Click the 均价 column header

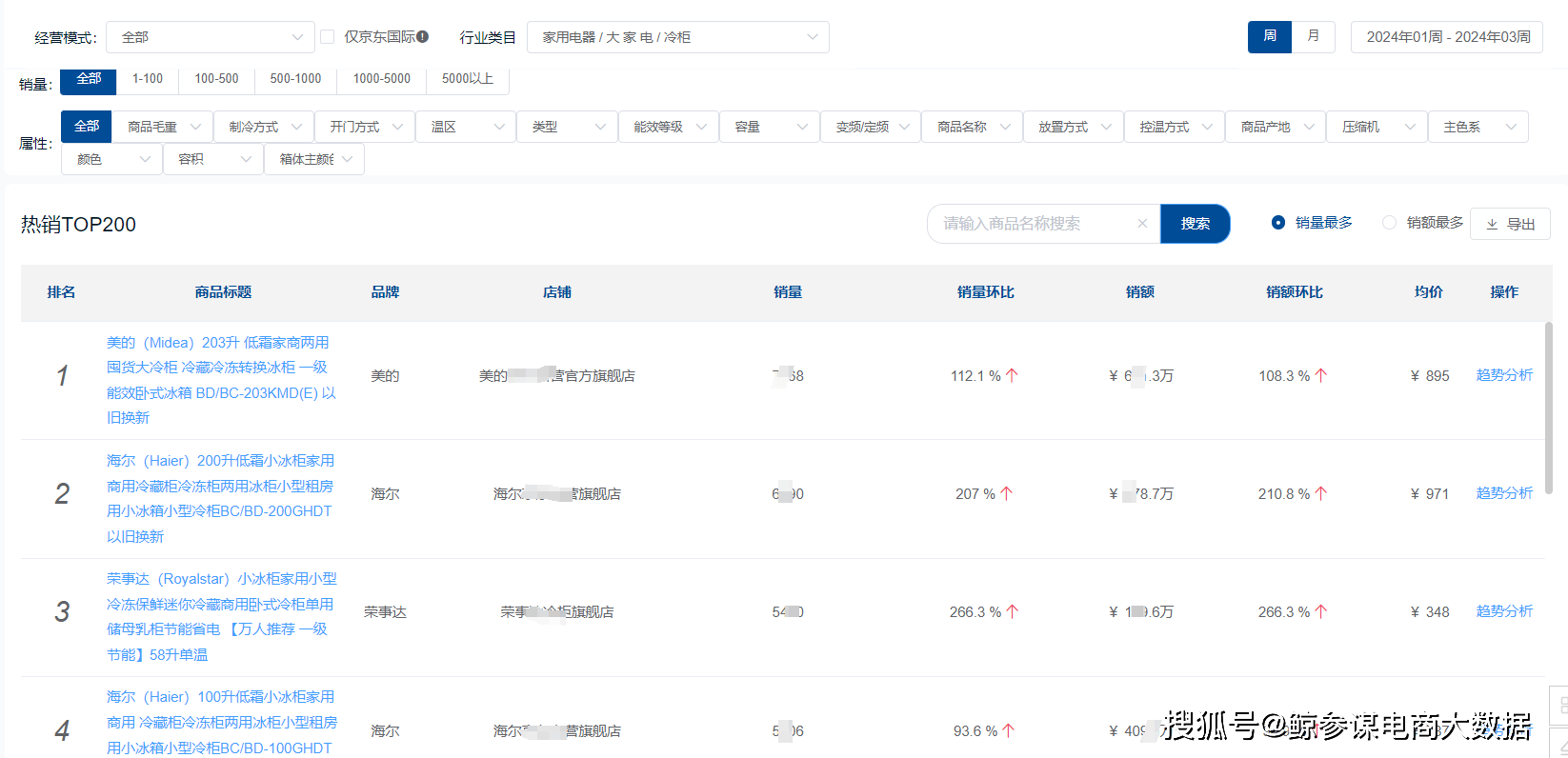tap(1428, 292)
